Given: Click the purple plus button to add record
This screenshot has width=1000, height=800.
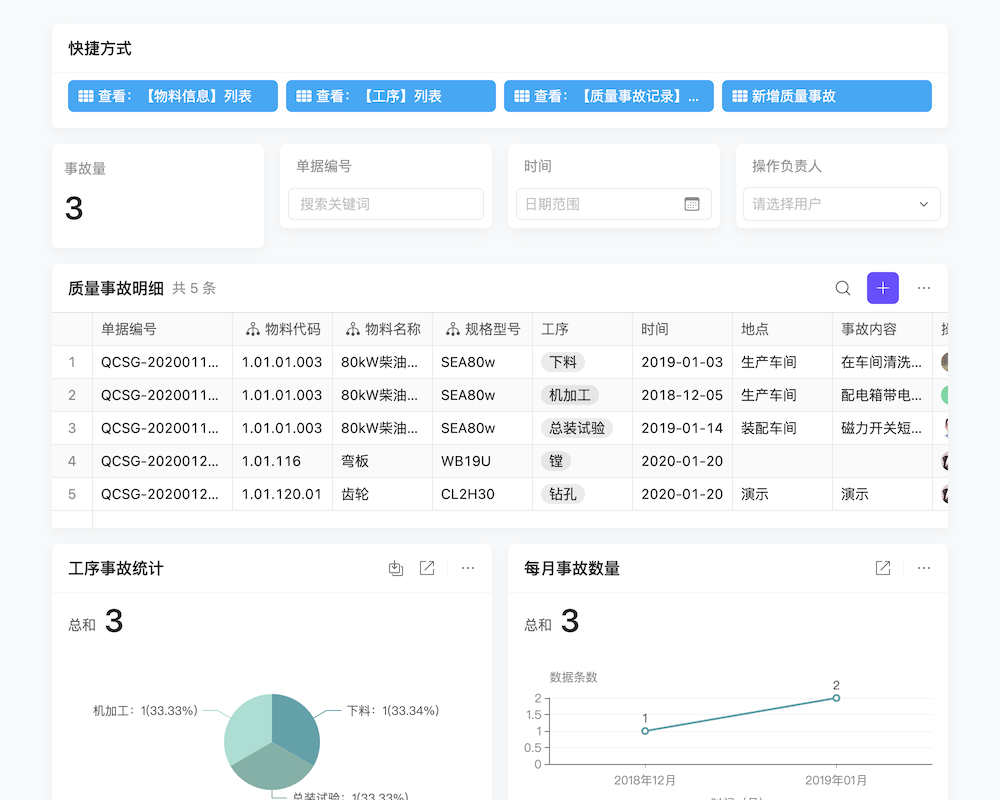Looking at the screenshot, I should 883,287.
